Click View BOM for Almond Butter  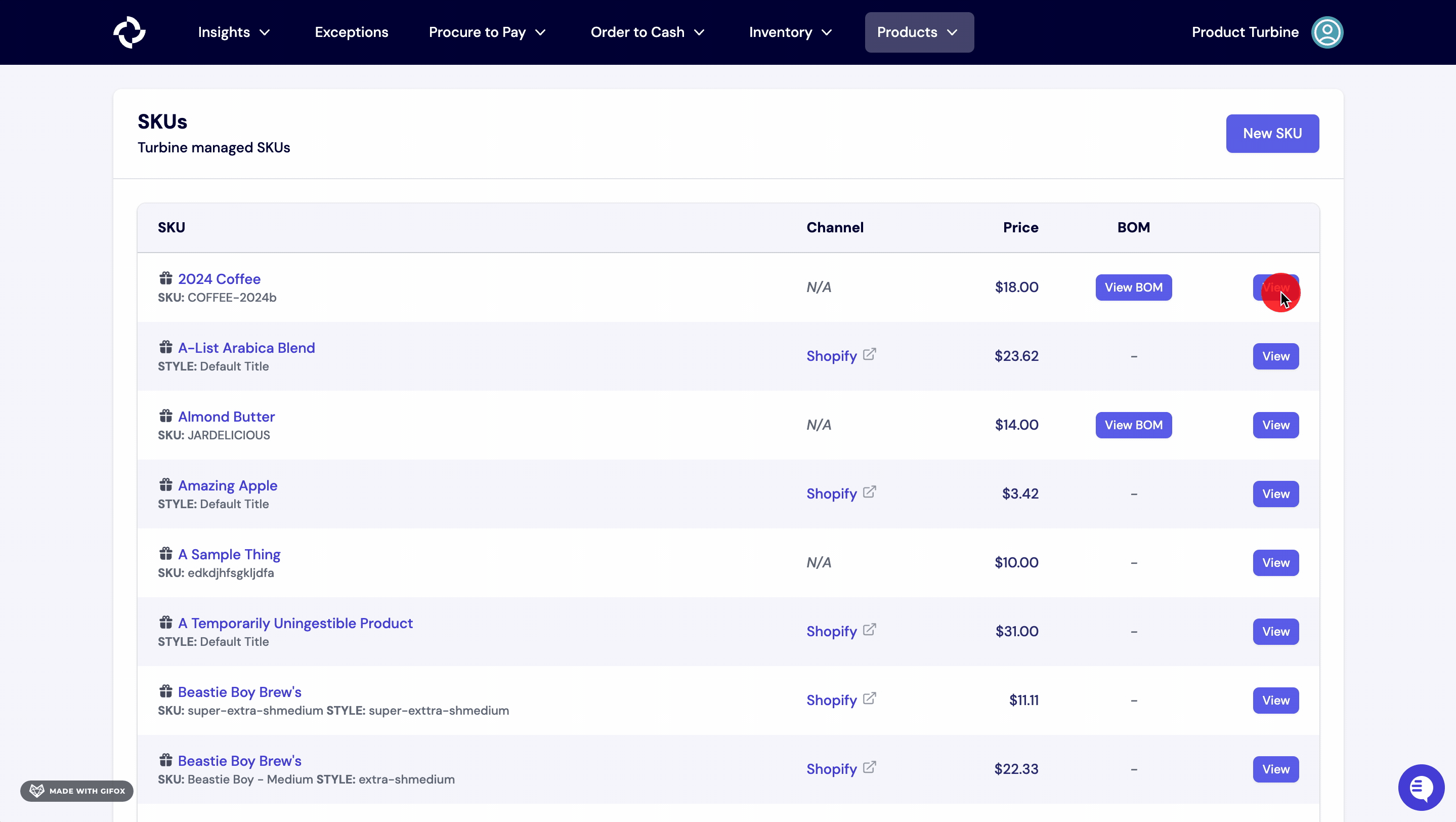point(1134,425)
